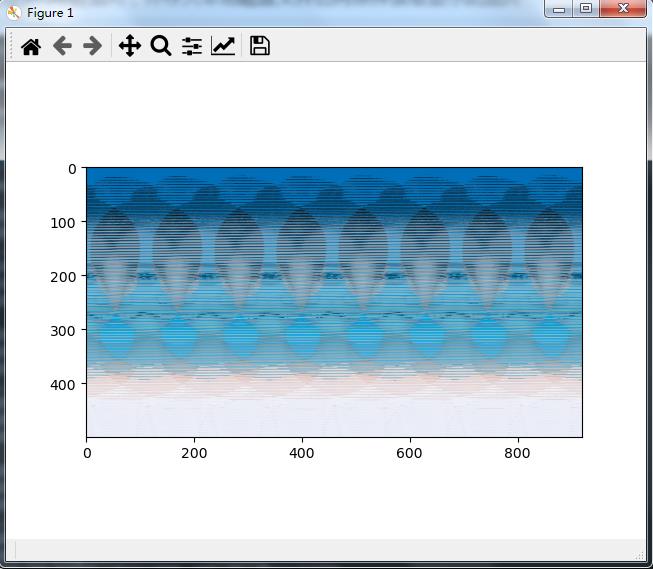Maximize the Figure 1 window
Viewport: 653px width, 569px height.
pos(586,8)
